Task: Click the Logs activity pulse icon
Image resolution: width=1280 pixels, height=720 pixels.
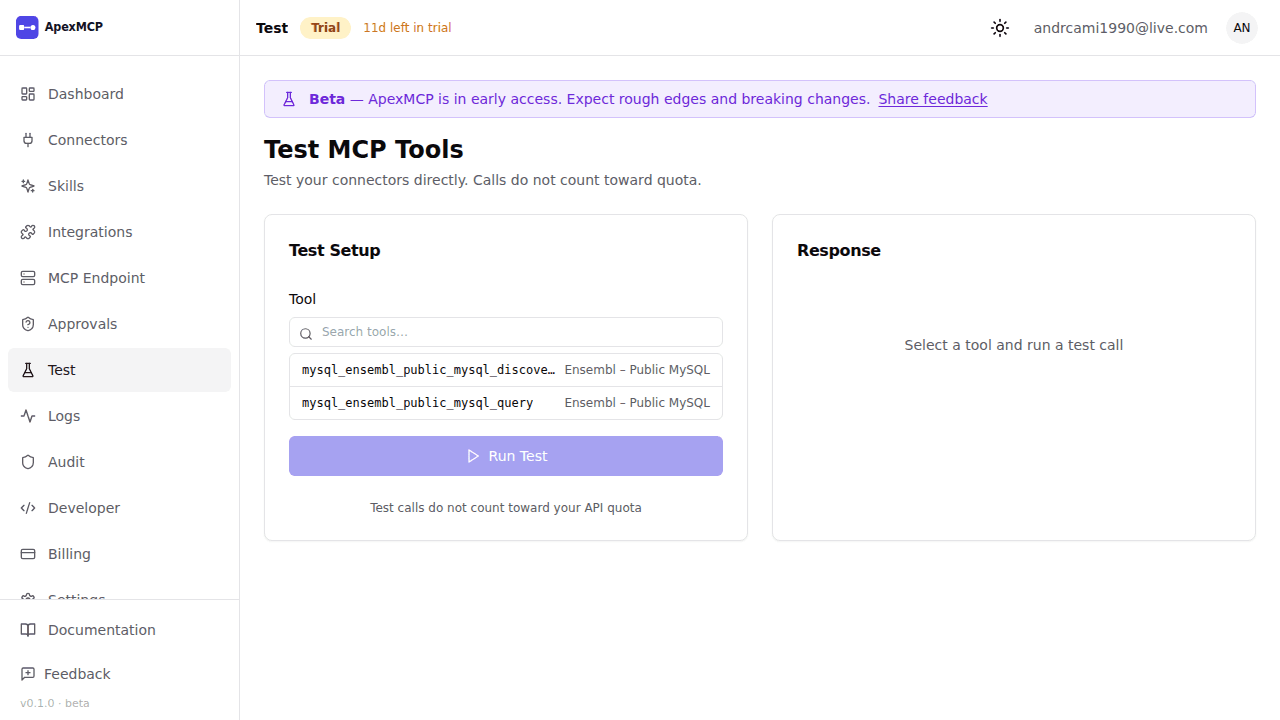Action: [28, 416]
